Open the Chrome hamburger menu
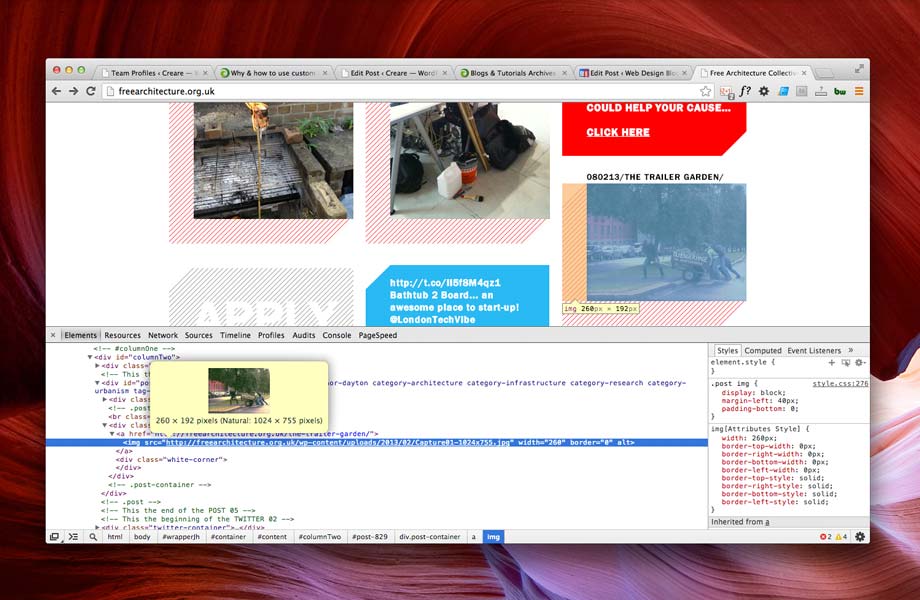Screen dimensions: 920x600 point(858,91)
